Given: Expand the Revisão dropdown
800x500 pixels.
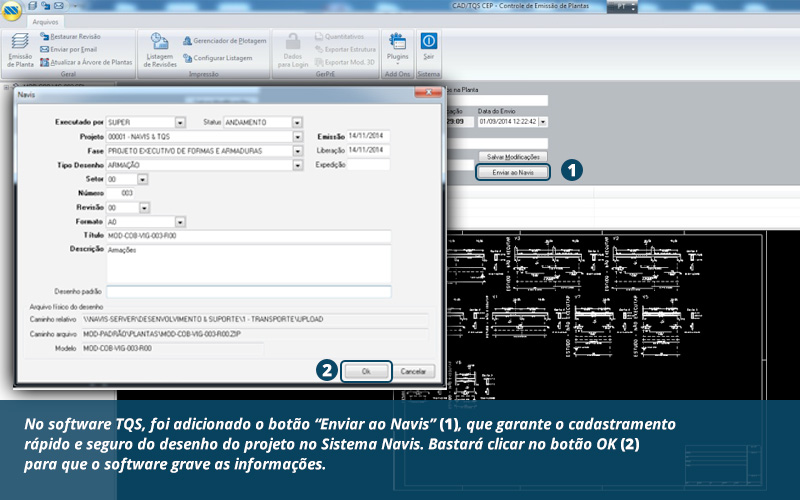Looking at the screenshot, I should [x=144, y=208].
